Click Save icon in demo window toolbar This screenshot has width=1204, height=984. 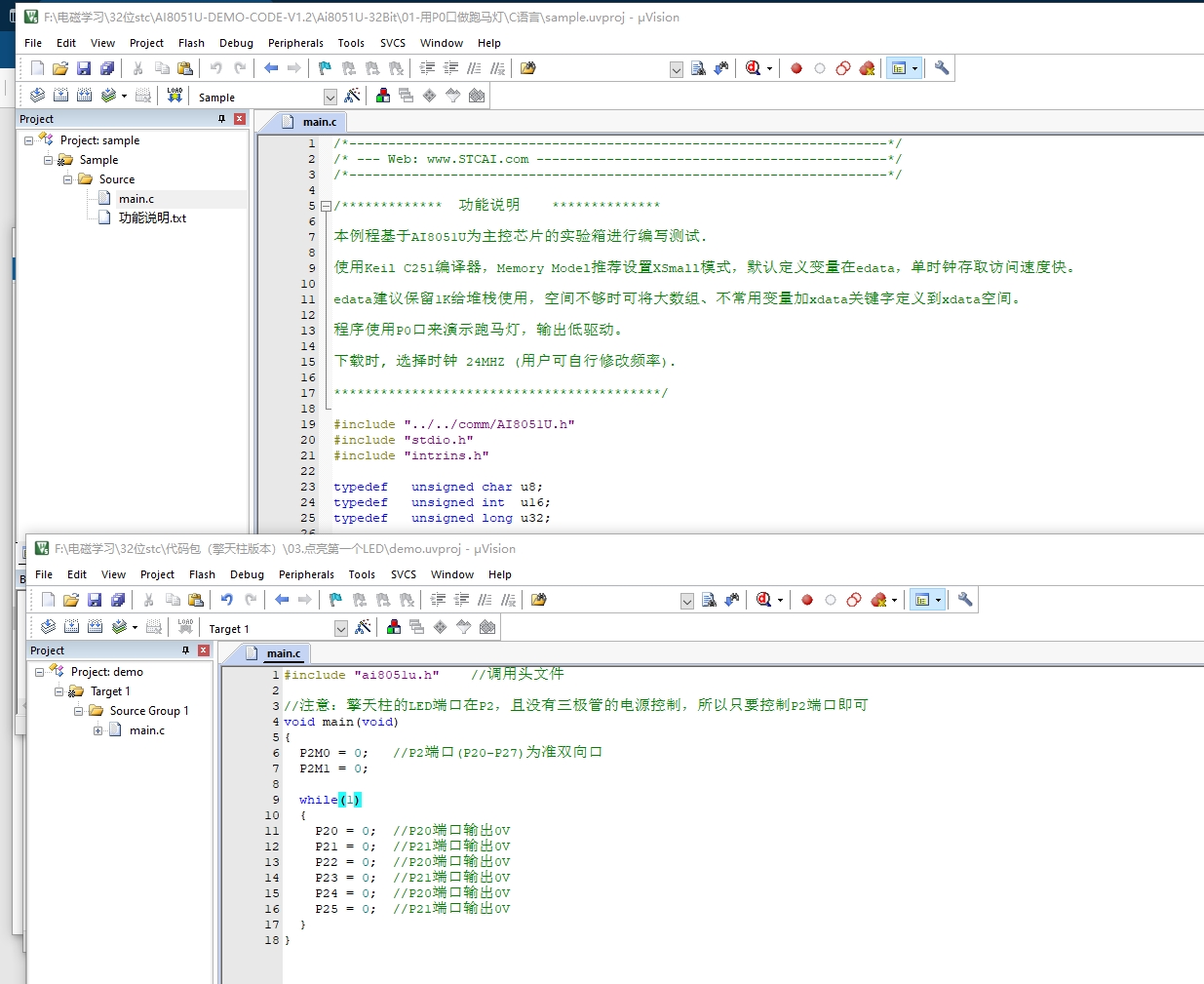95,600
